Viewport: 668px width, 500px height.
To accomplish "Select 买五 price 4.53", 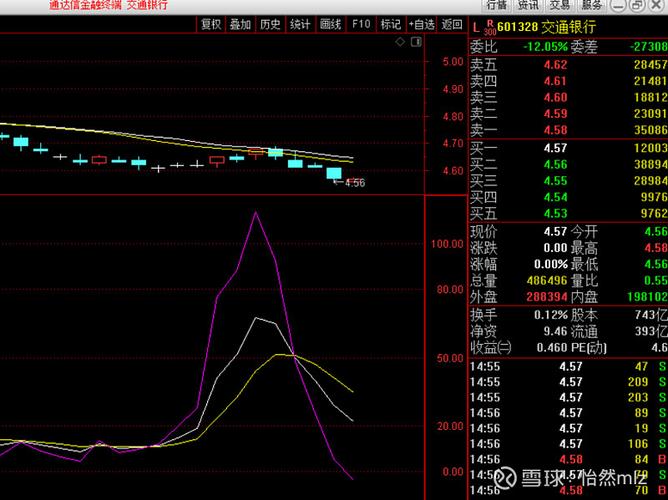I will coord(555,213).
